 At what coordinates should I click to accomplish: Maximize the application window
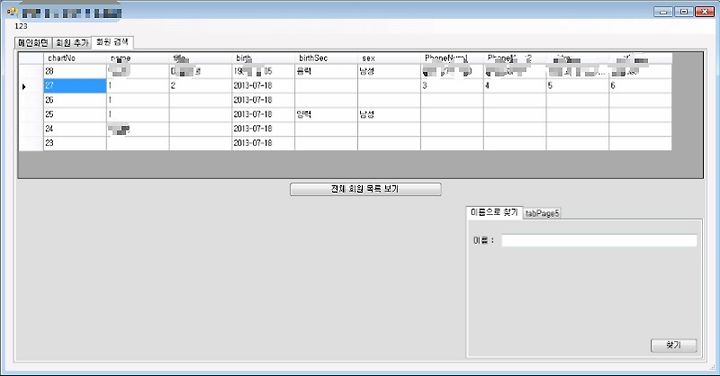point(684,12)
